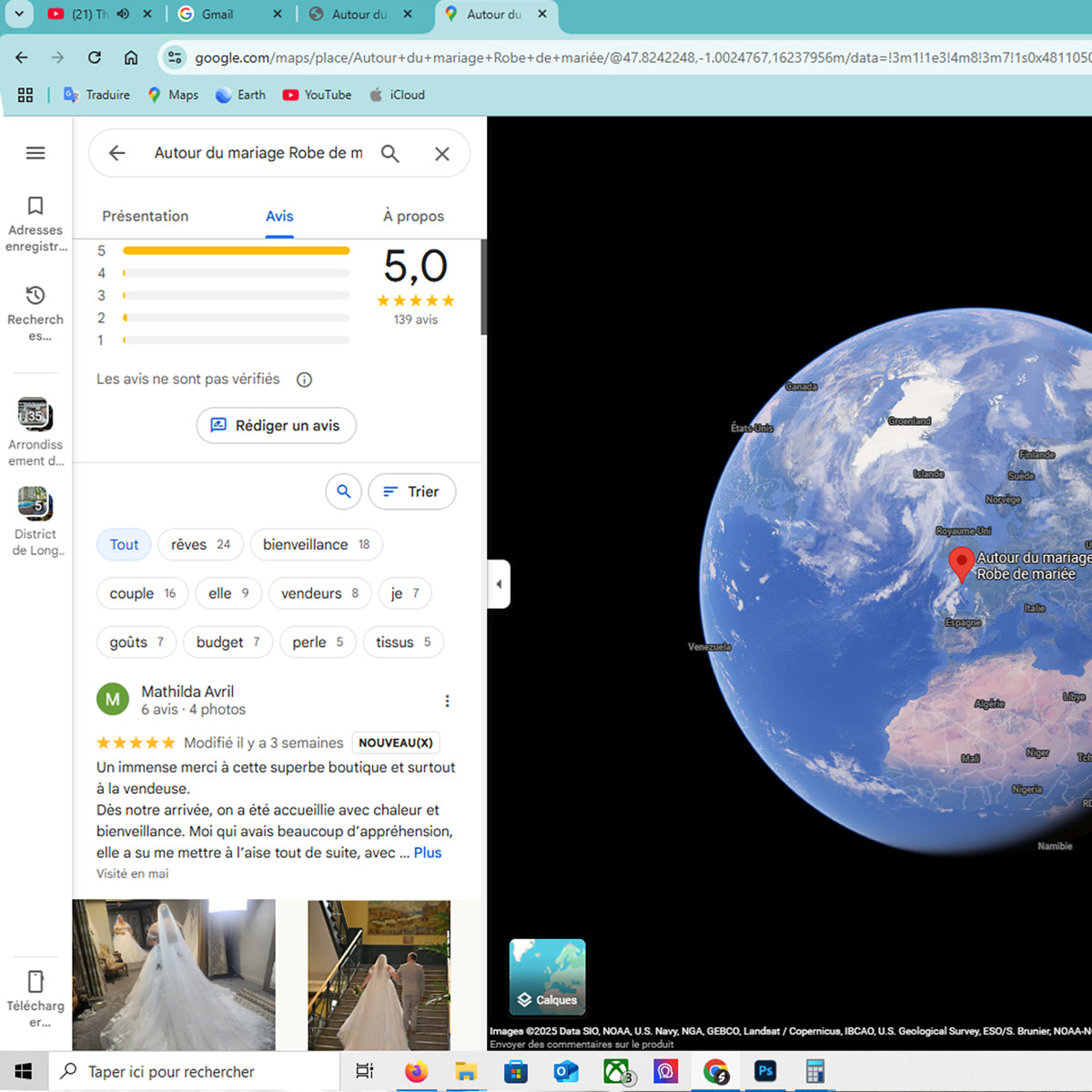This screenshot has height=1092, width=1092.
Task: Clear the search with the X icon
Action: (x=442, y=154)
